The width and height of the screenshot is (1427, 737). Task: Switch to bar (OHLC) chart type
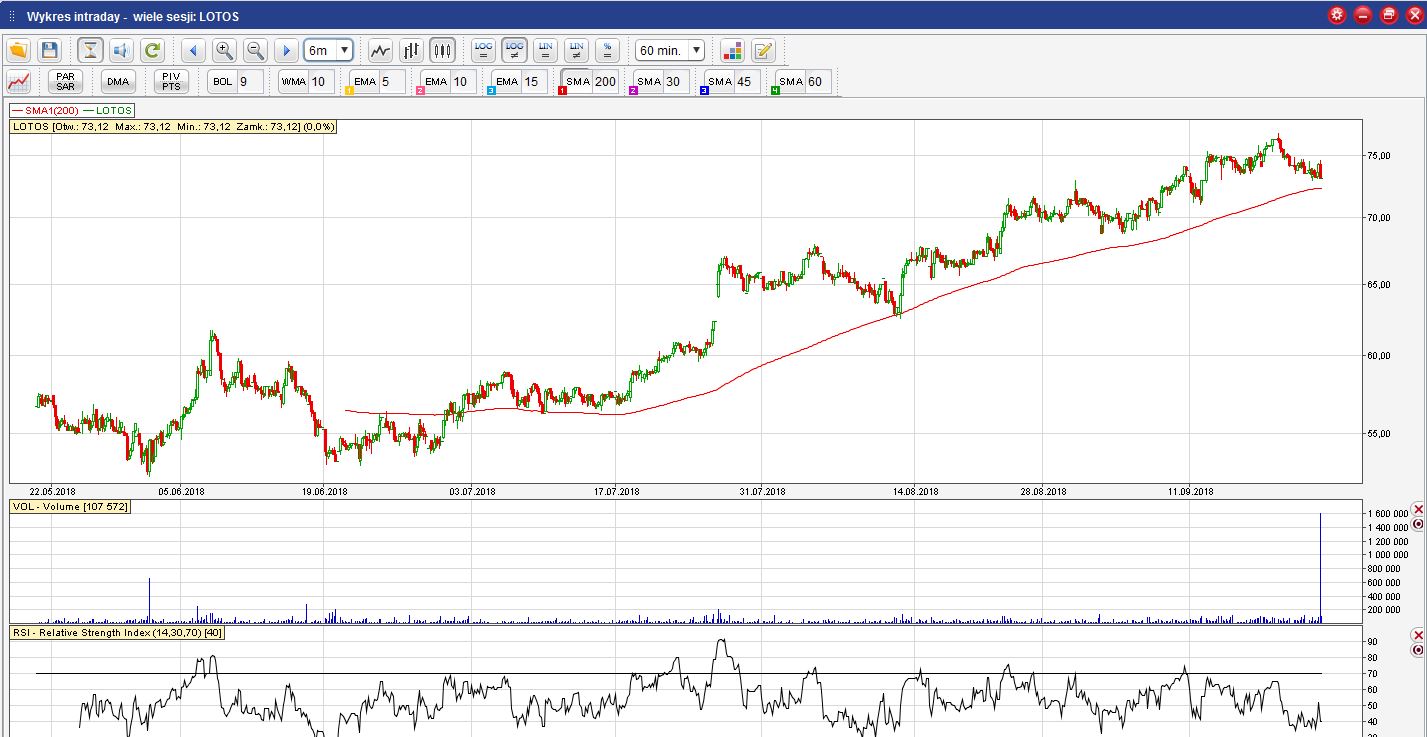coord(411,50)
